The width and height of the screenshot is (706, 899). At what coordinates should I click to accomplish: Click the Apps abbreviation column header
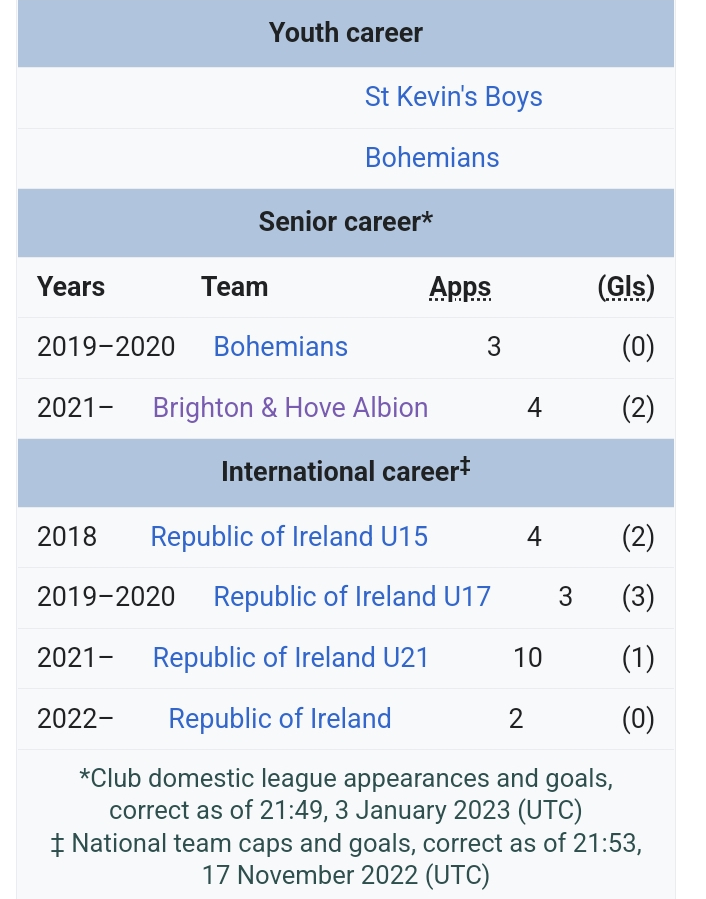coord(460,287)
